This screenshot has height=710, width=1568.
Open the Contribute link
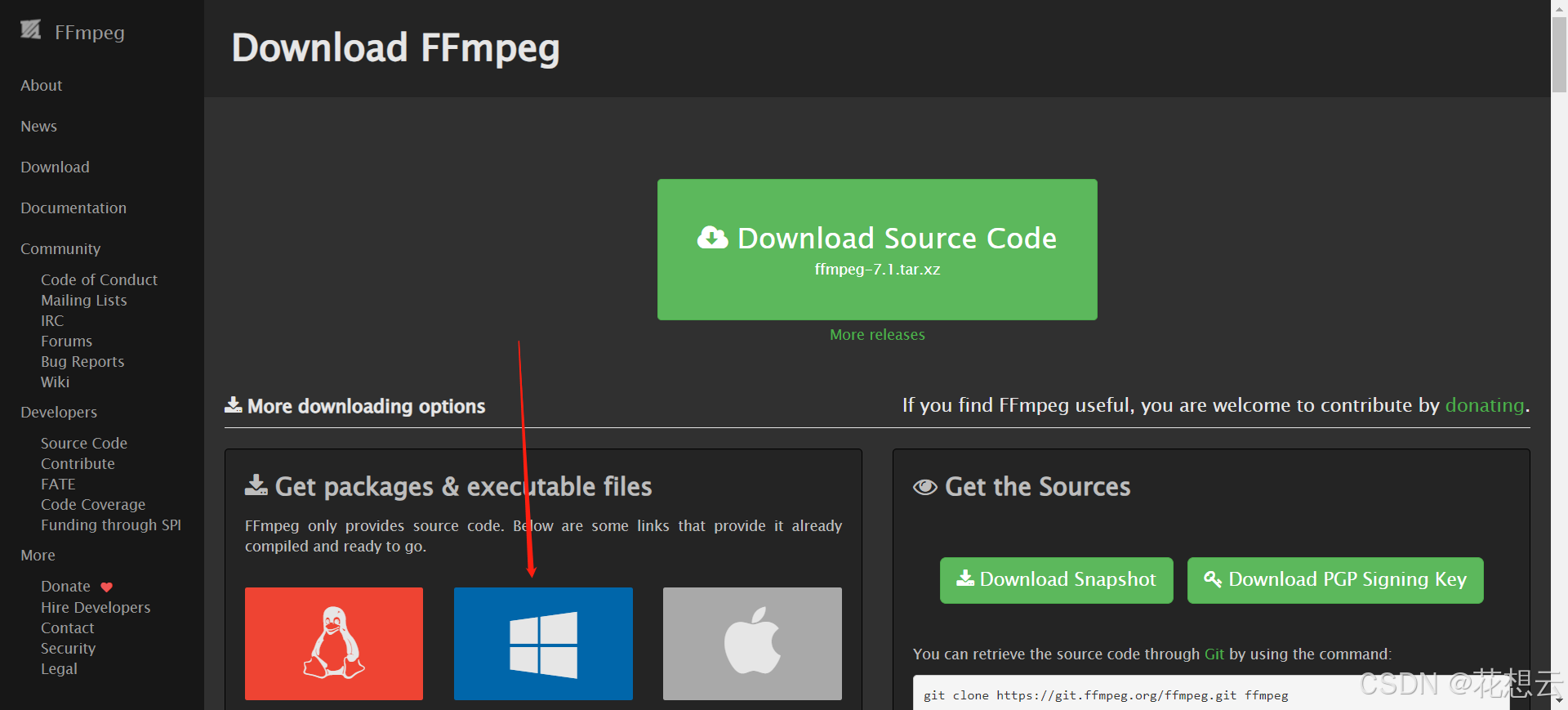pos(78,464)
